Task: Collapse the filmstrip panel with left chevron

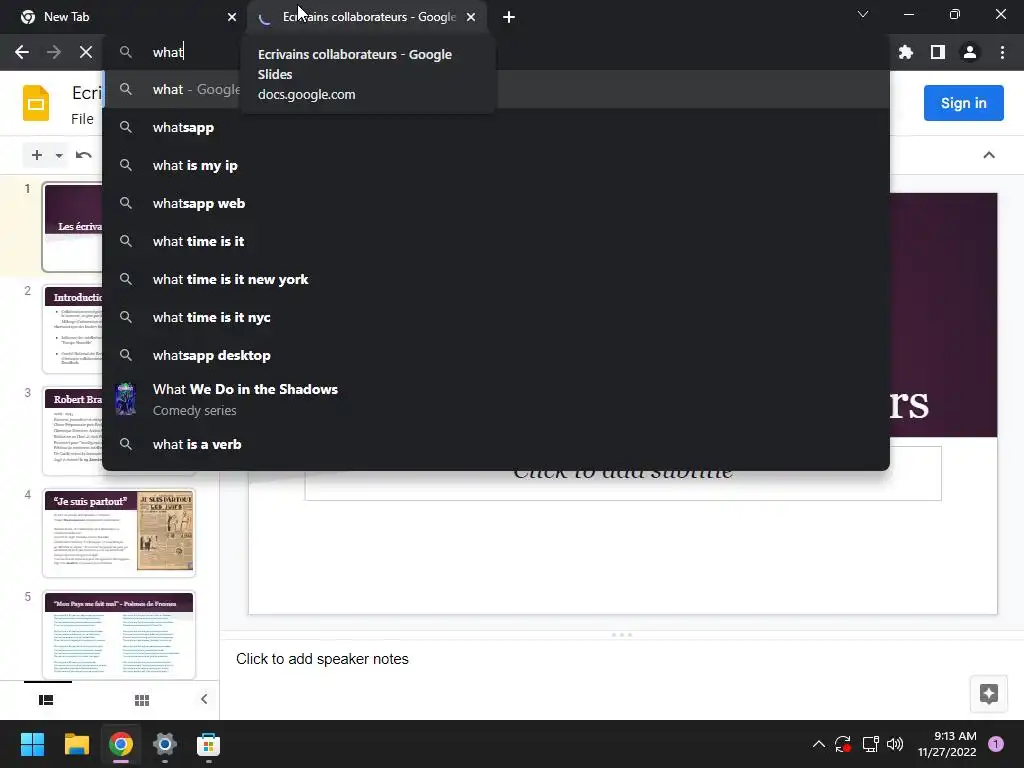Action: coord(204,699)
